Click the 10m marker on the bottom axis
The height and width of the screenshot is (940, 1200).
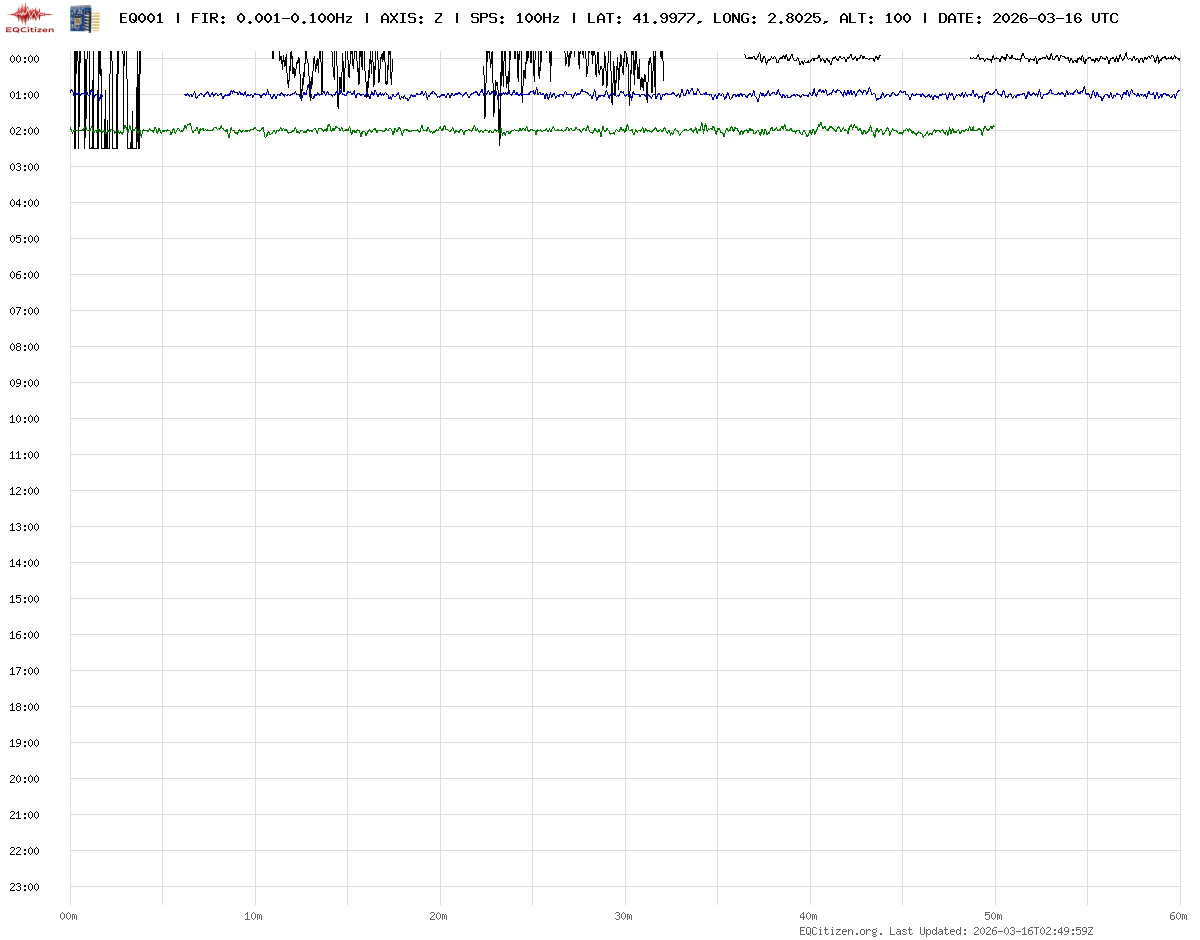254,916
